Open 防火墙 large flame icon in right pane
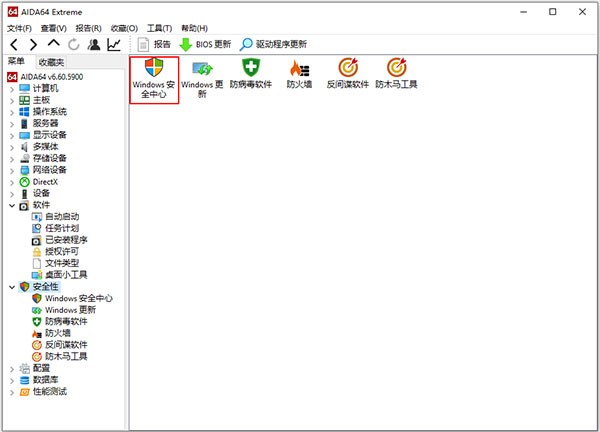This screenshot has height=432, width=600. pyautogui.click(x=299, y=73)
